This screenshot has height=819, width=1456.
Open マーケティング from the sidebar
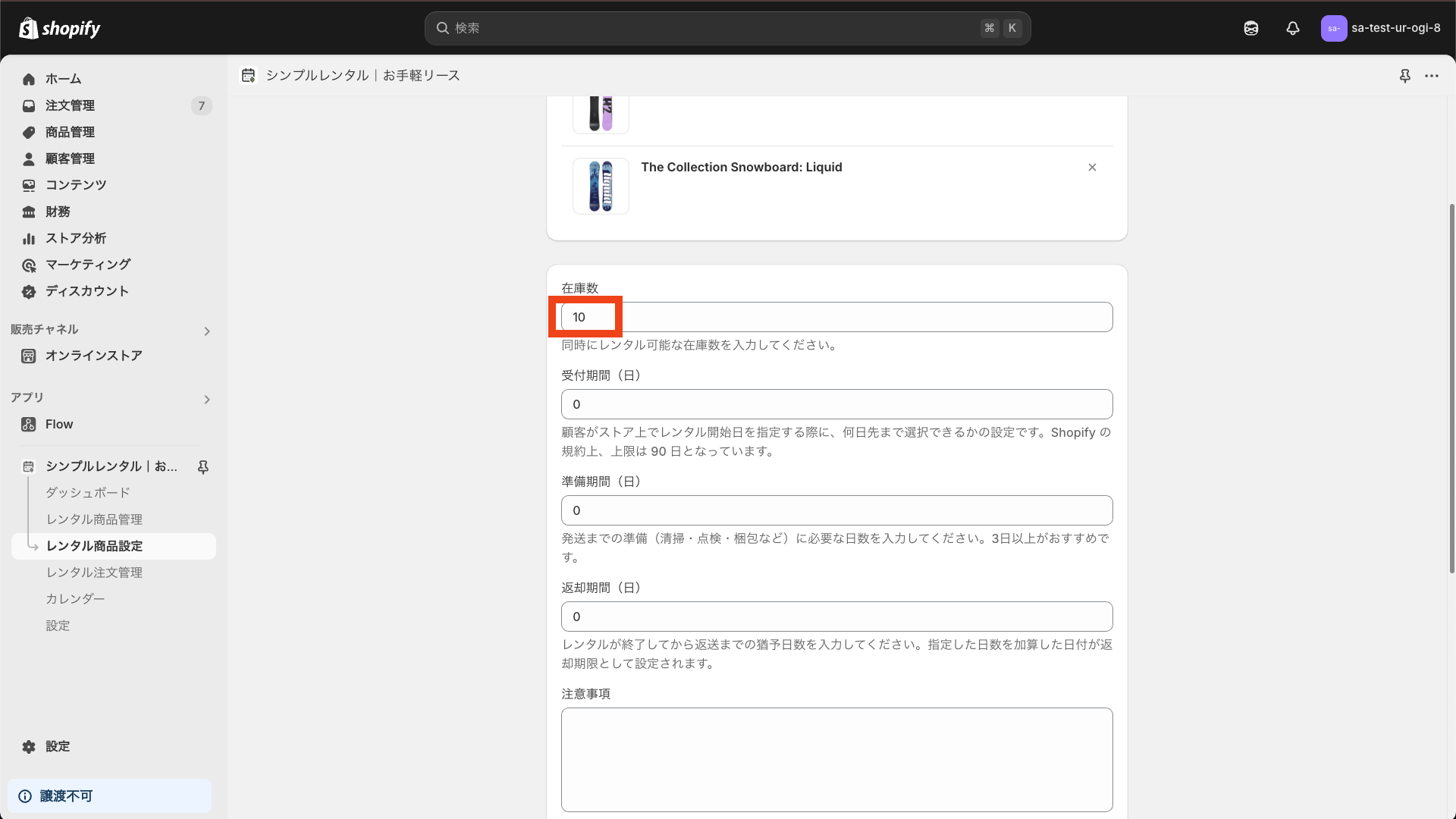[87, 265]
